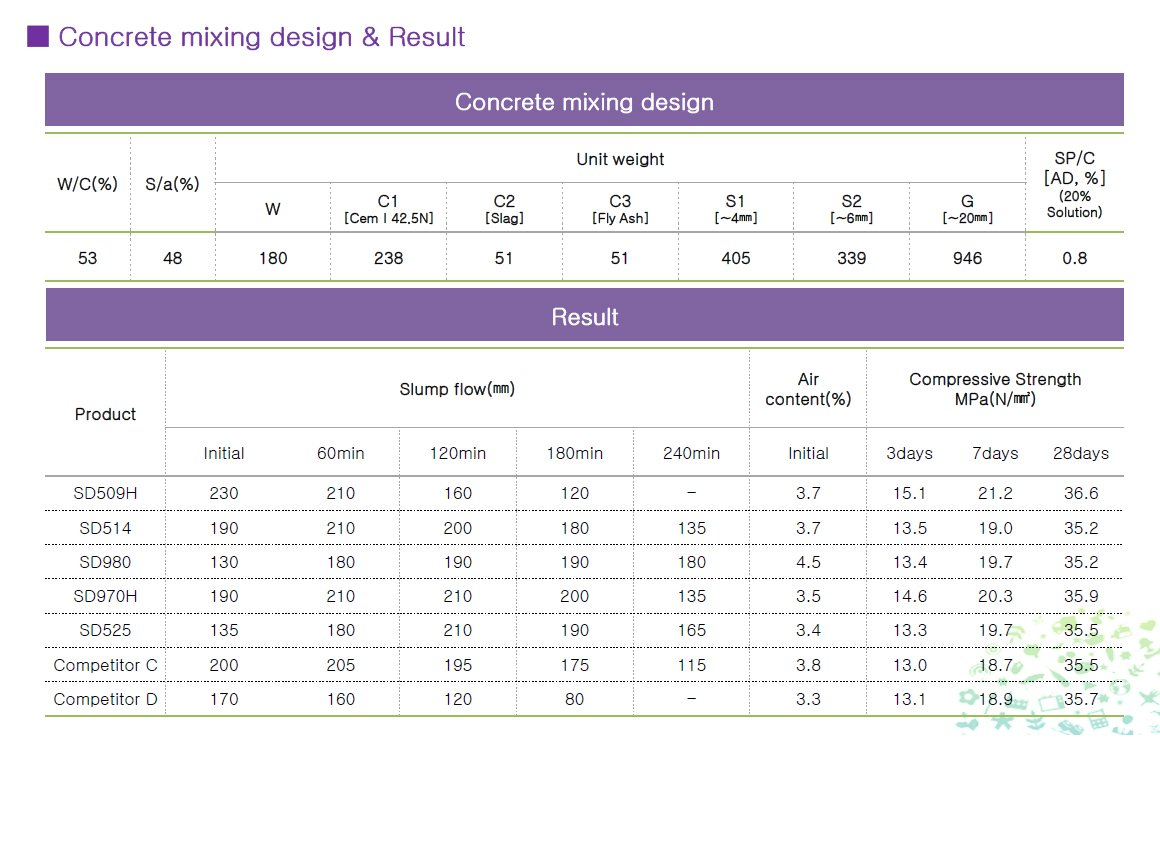
Task: Click Competitor D air content '3.3'
Action: 808,699
